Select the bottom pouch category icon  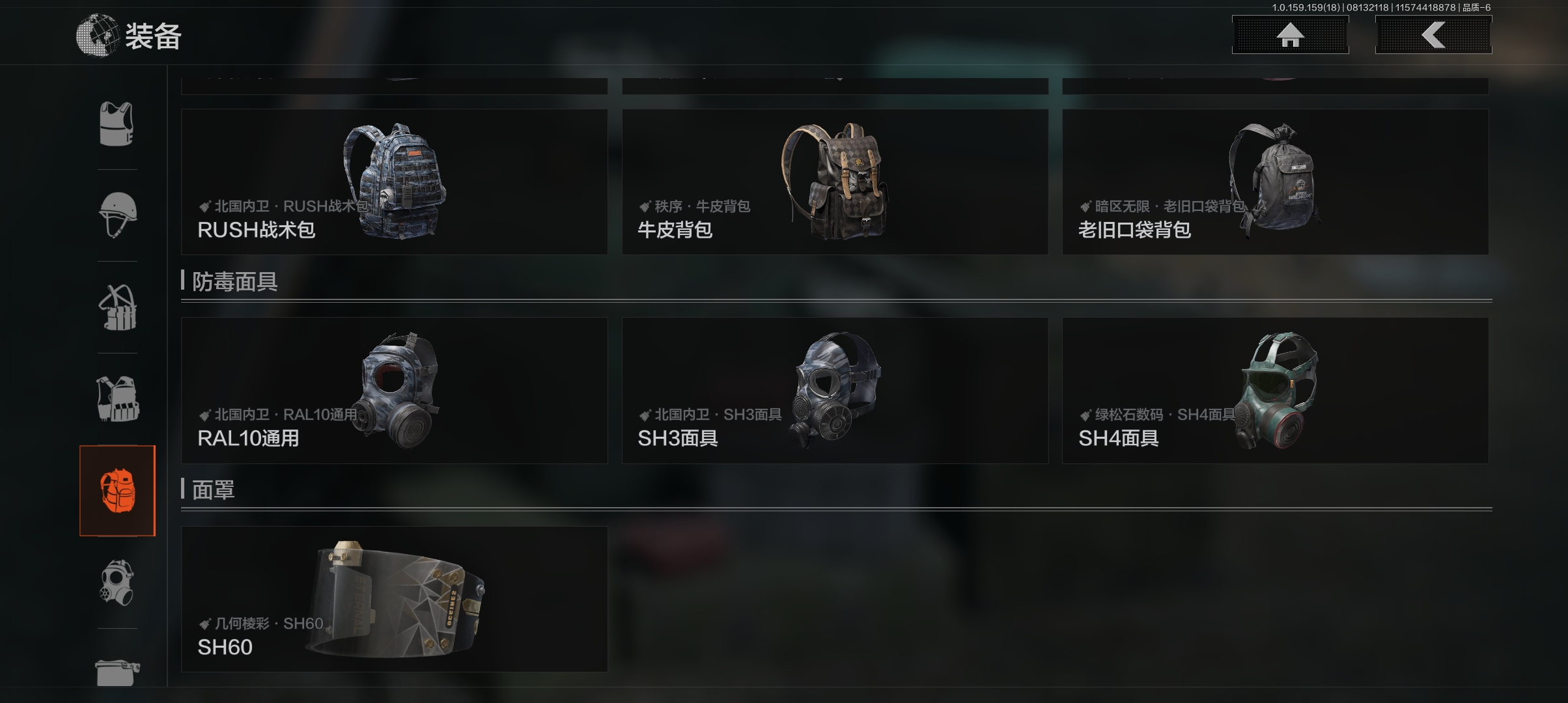click(x=117, y=672)
